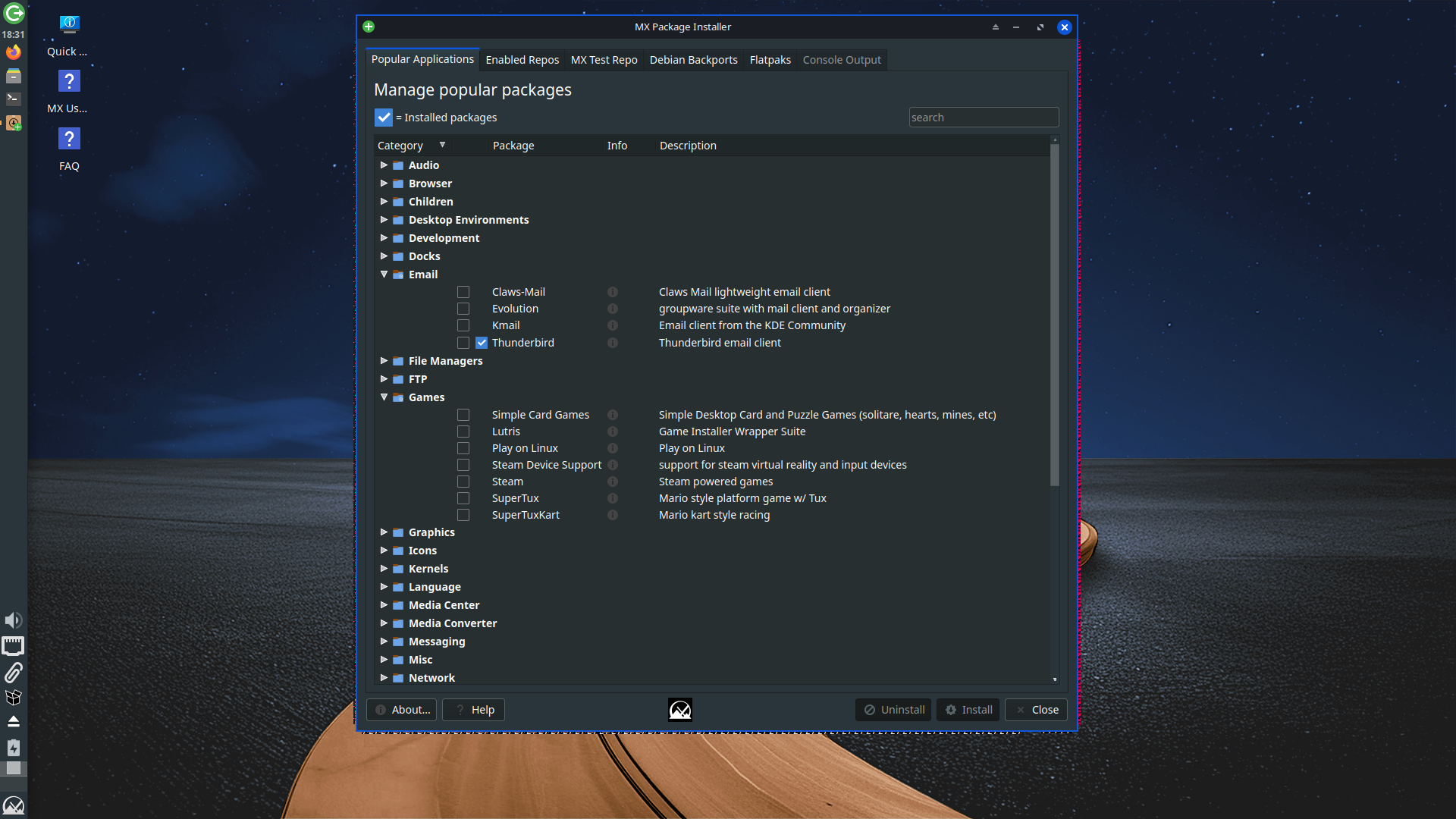Screen dimensions: 1456x819
Task: Select the Simple Card Games checkbox
Action: pos(463,415)
